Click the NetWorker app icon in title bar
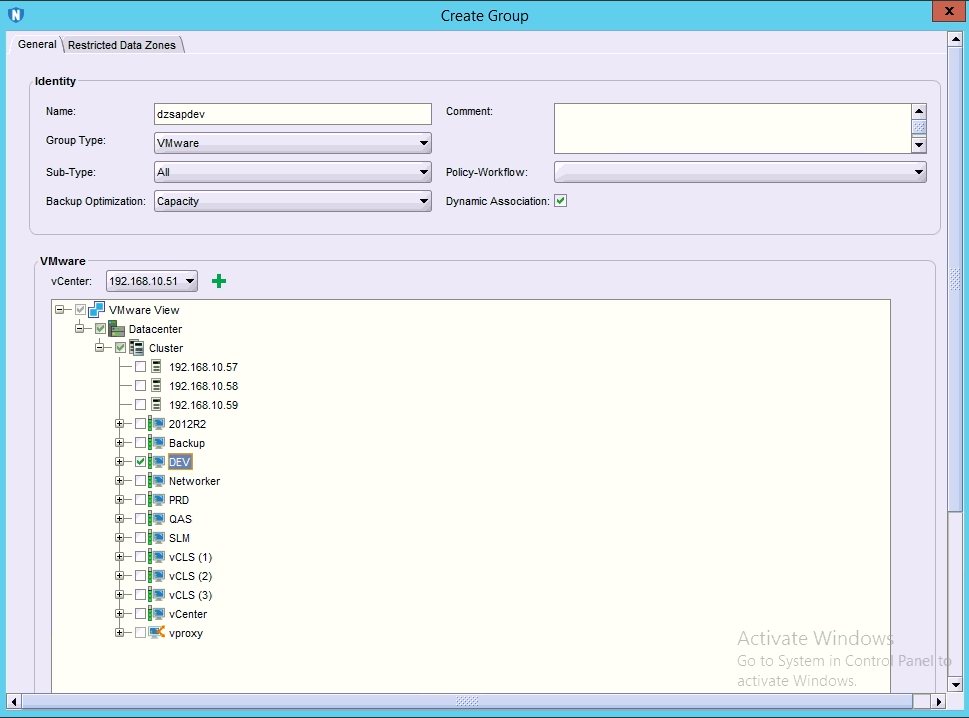 [15, 15]
